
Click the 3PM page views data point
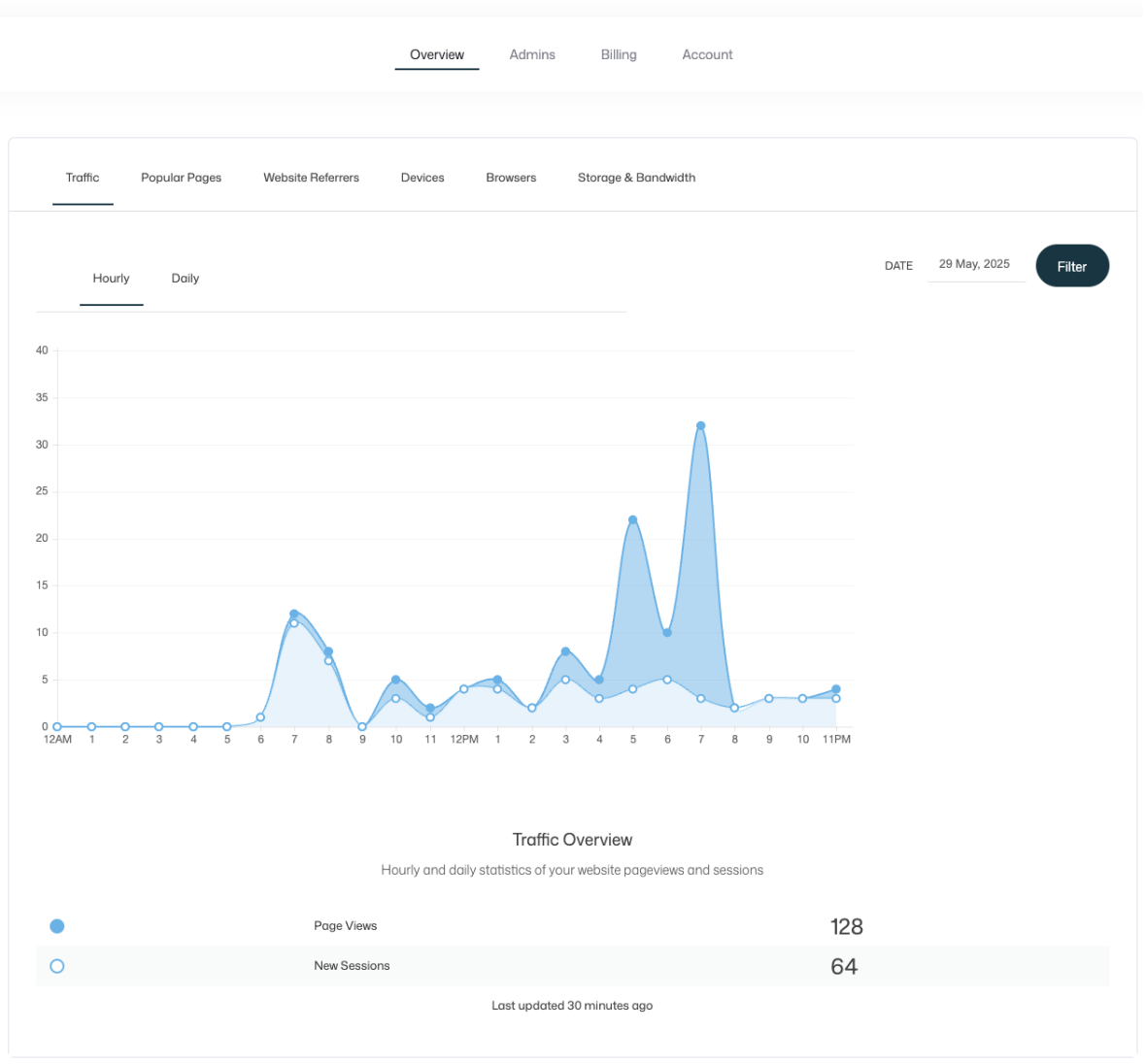coord(566,652)
